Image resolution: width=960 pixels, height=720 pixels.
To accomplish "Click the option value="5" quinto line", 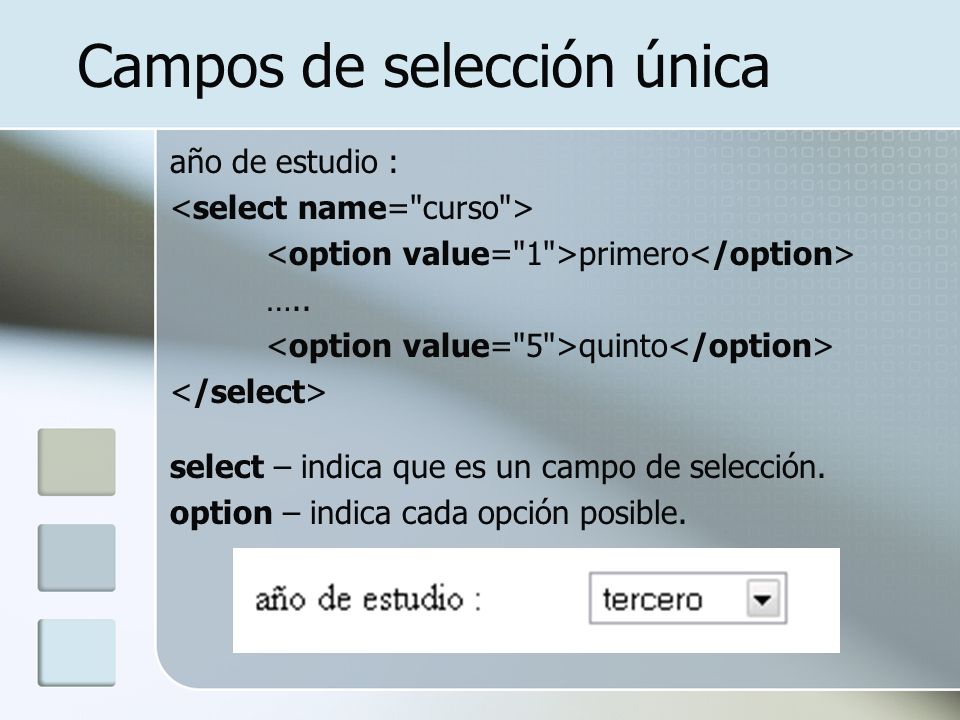I will (x=550, y=347).
